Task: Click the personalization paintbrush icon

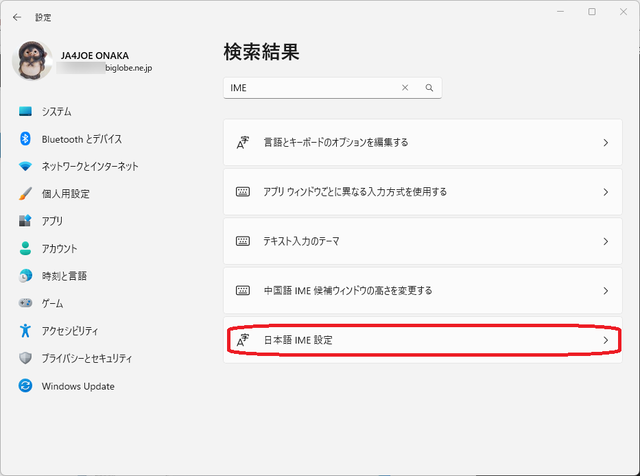Action: pyautogui.click(x=25, y=194)
